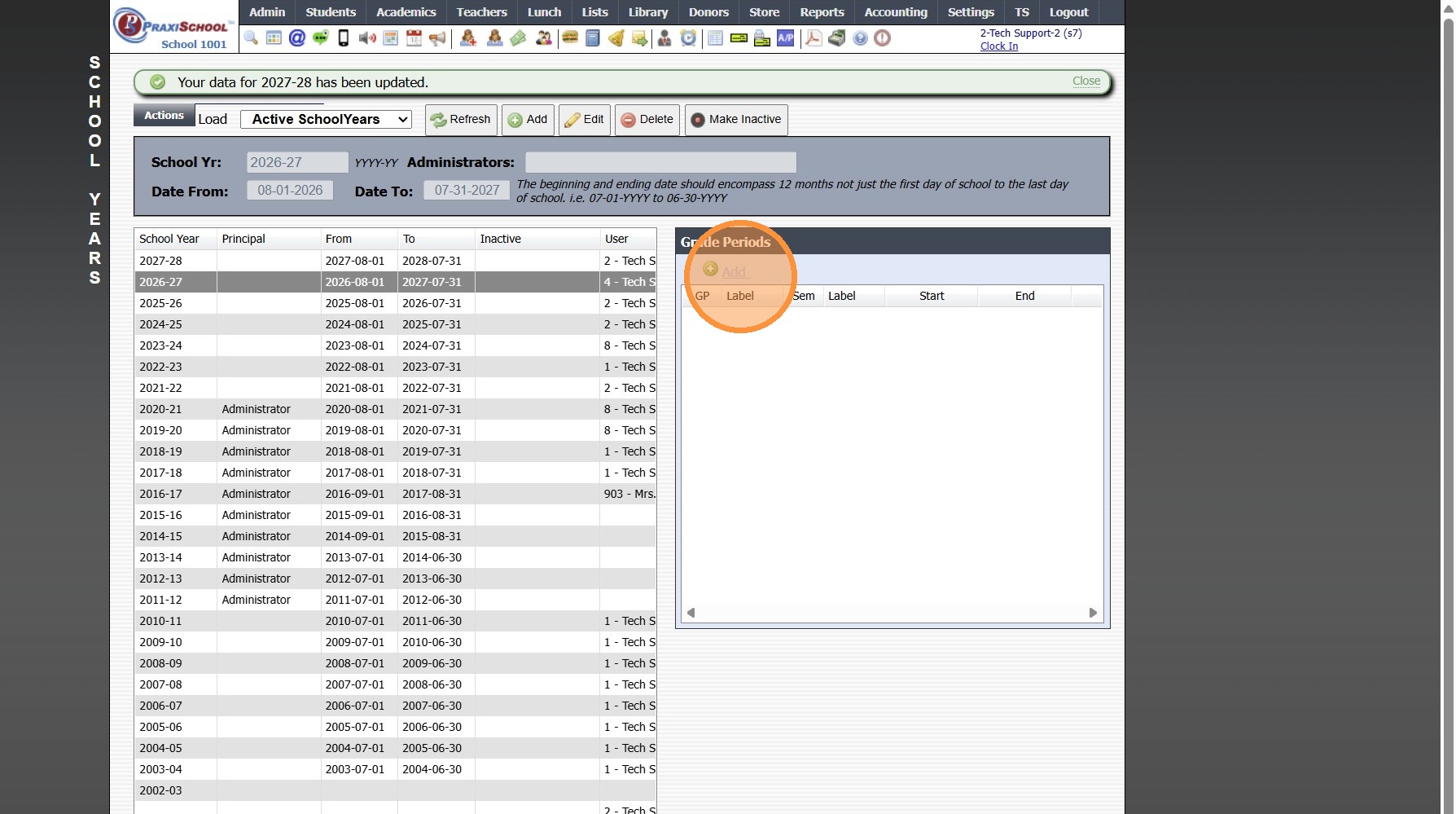This screenshot has width=1456, height=814.
Task: Open the green chat bubble messaging icon
Action: click(321, 38)
